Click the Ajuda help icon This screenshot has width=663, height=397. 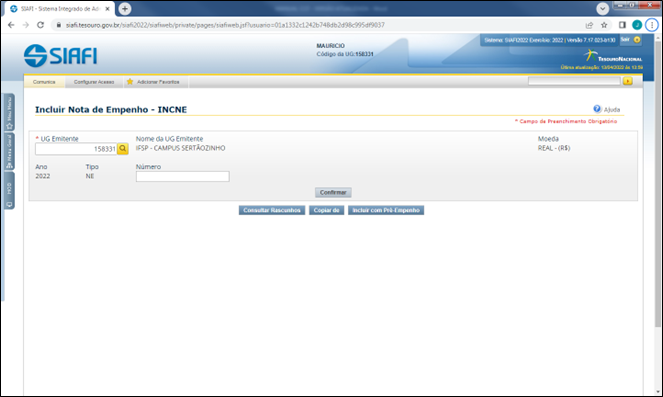(597, 109)
